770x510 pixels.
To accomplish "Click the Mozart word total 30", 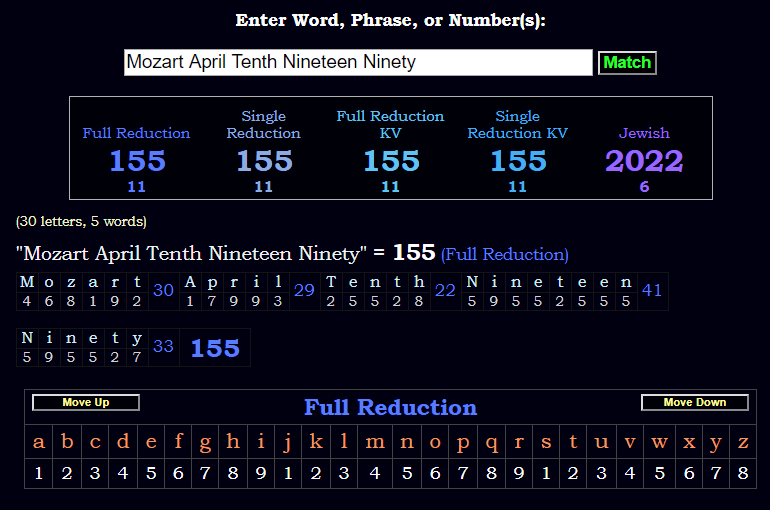I will [x=163, y=291].
